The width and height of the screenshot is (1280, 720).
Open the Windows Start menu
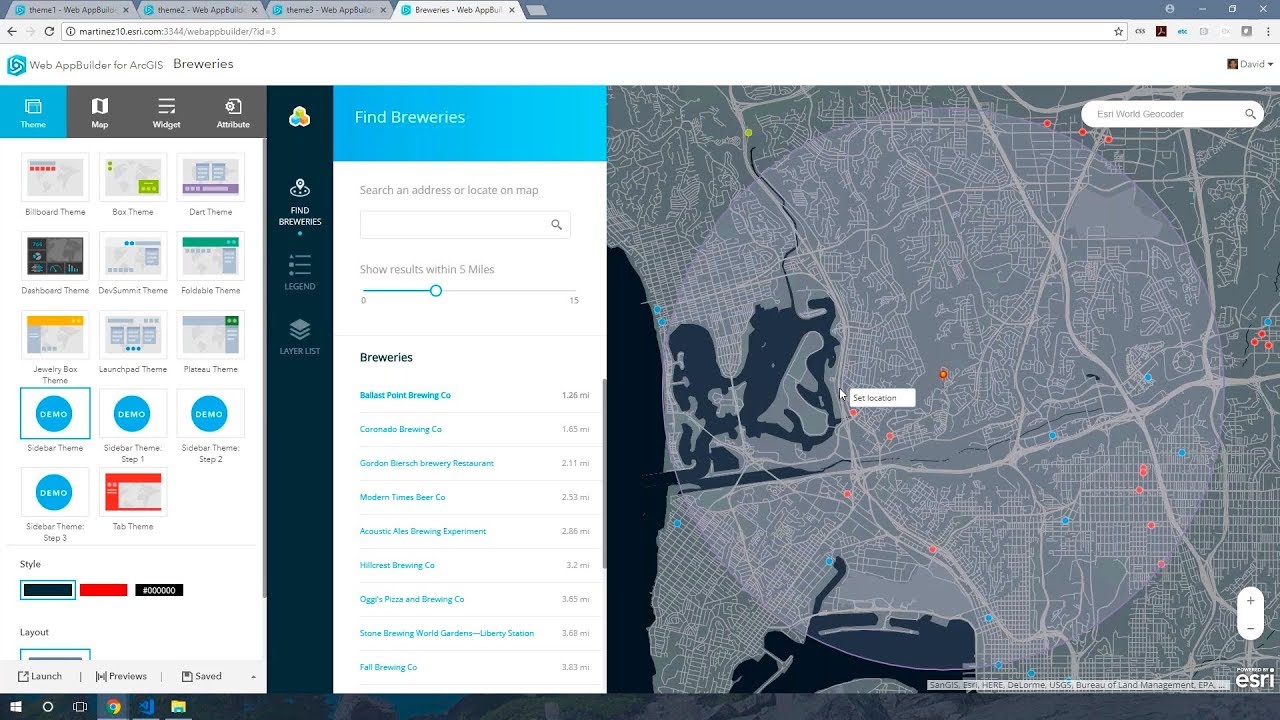(14, 707)
